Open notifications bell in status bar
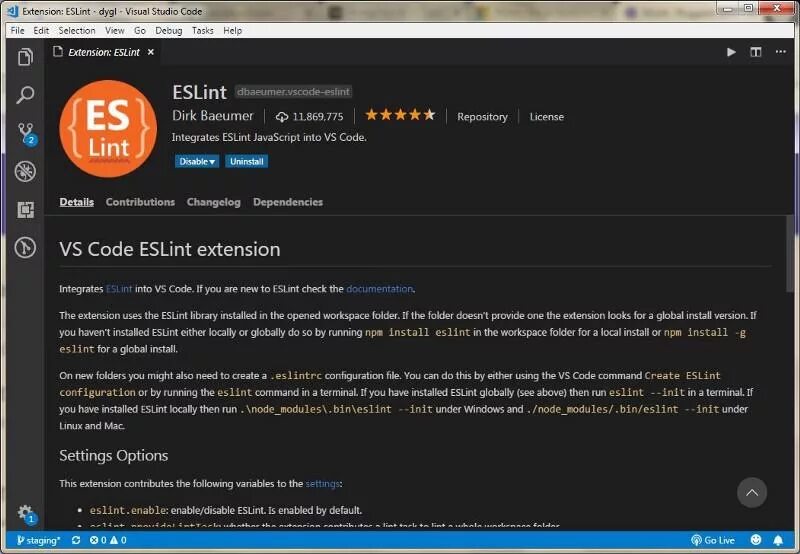800x554 pixels. [778, 540]
